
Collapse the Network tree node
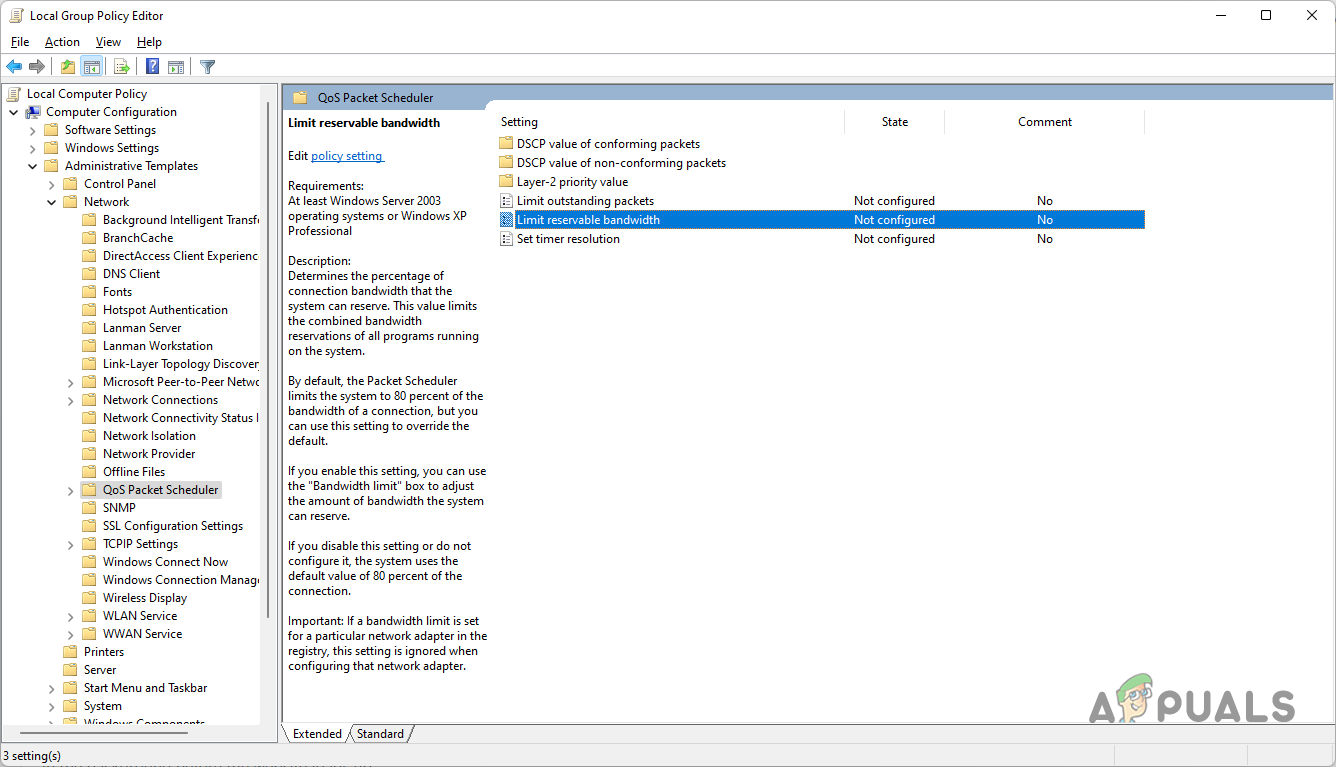point(52,202)
